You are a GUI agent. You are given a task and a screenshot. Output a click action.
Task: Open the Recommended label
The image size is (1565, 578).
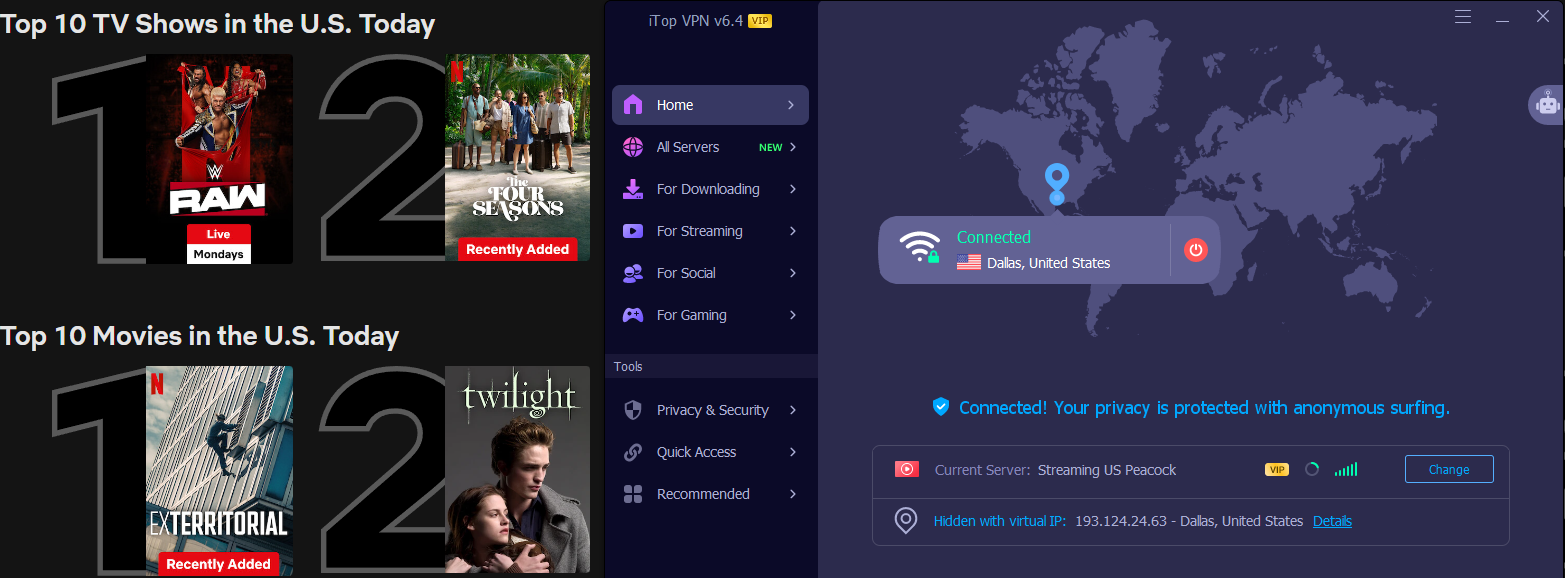(703, 494)
